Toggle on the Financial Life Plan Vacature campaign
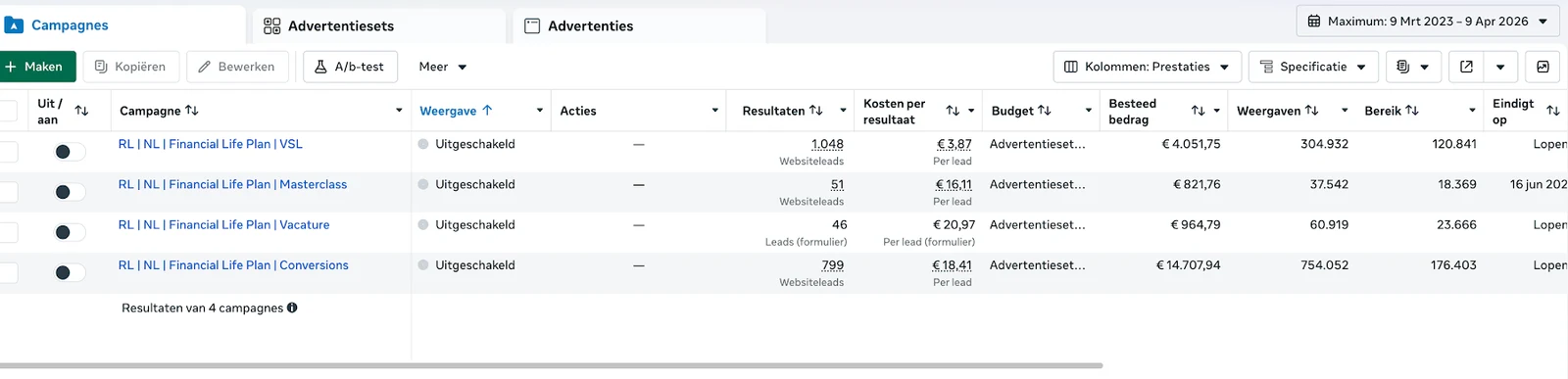Screen dimensions: 1568x379 [x=70, y=232]
